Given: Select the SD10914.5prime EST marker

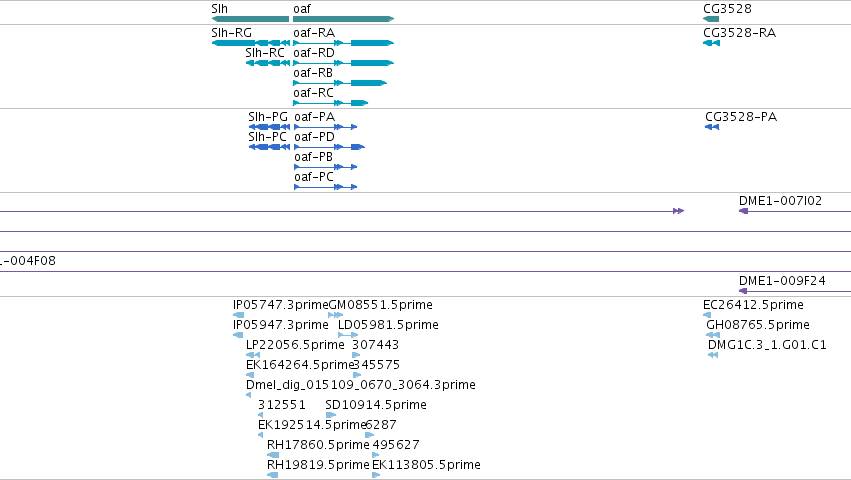Looking at the screenshot, I should pos(331,415).
